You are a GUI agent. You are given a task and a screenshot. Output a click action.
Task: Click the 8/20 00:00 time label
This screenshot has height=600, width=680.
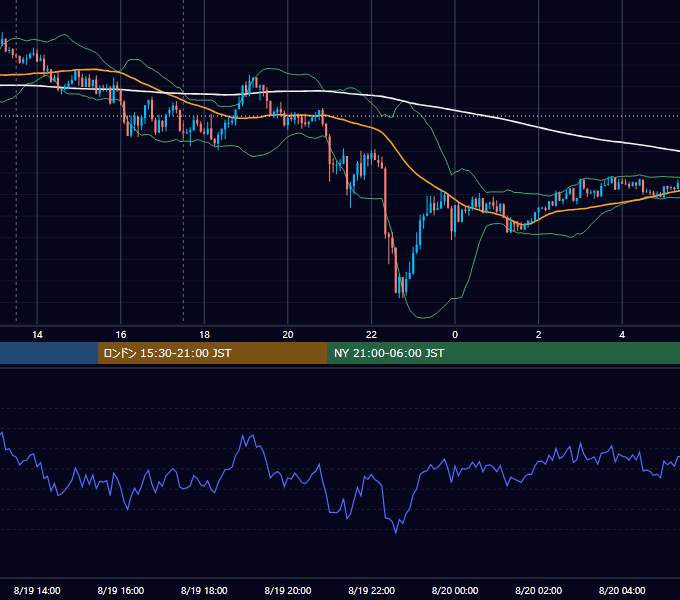coord(455,590)
